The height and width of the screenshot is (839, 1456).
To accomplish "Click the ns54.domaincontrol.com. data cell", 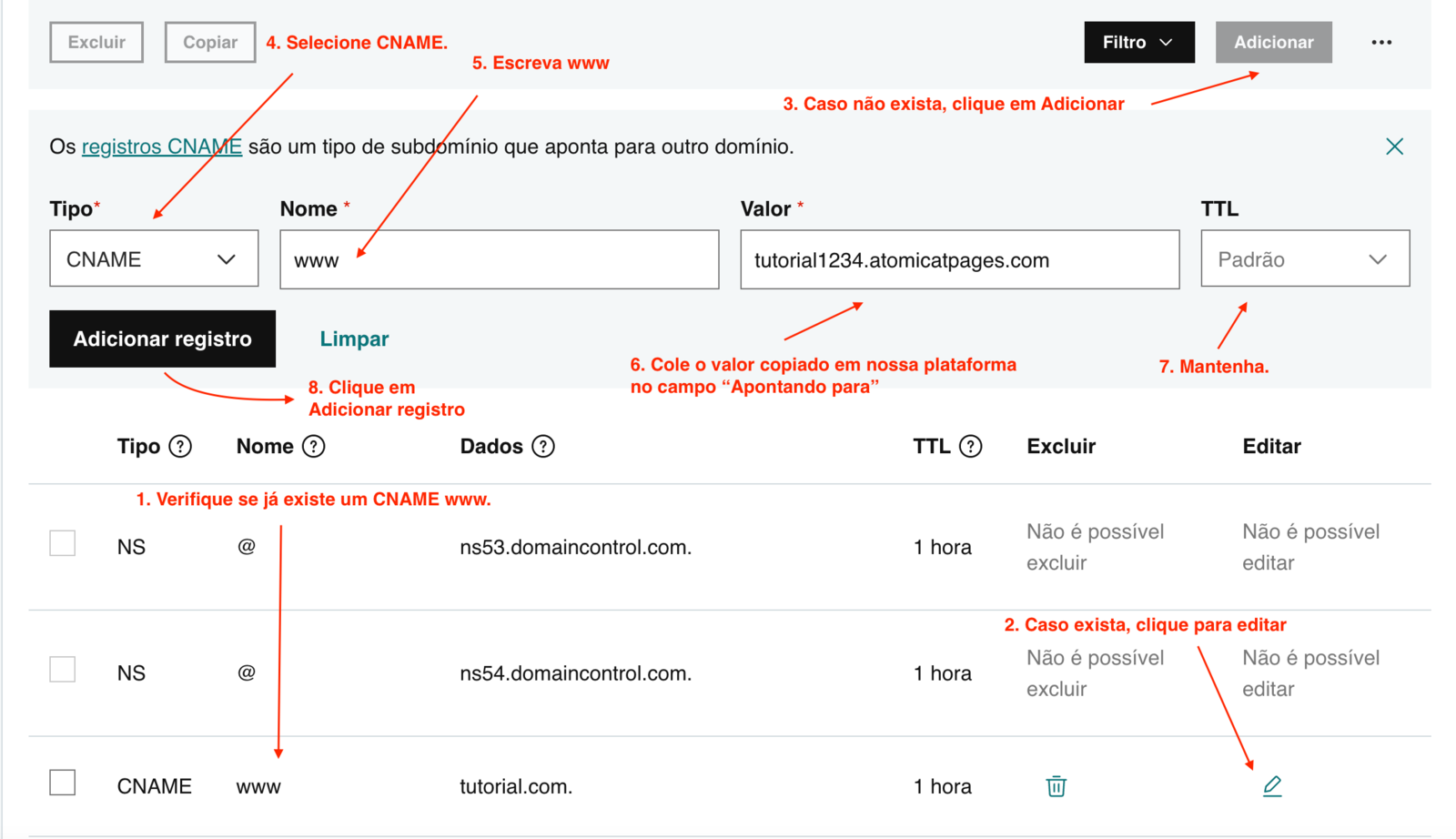I will 576,673.
